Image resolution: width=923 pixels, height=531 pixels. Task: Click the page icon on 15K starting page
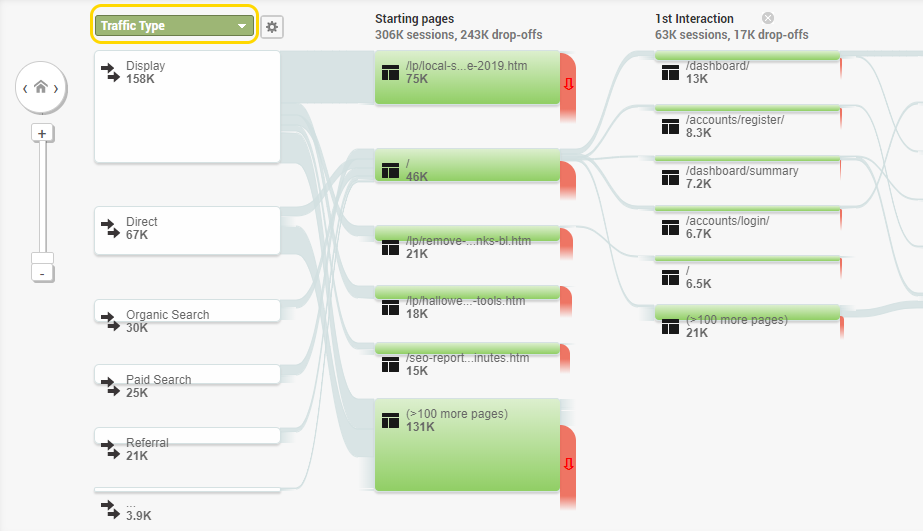[390, 364]
